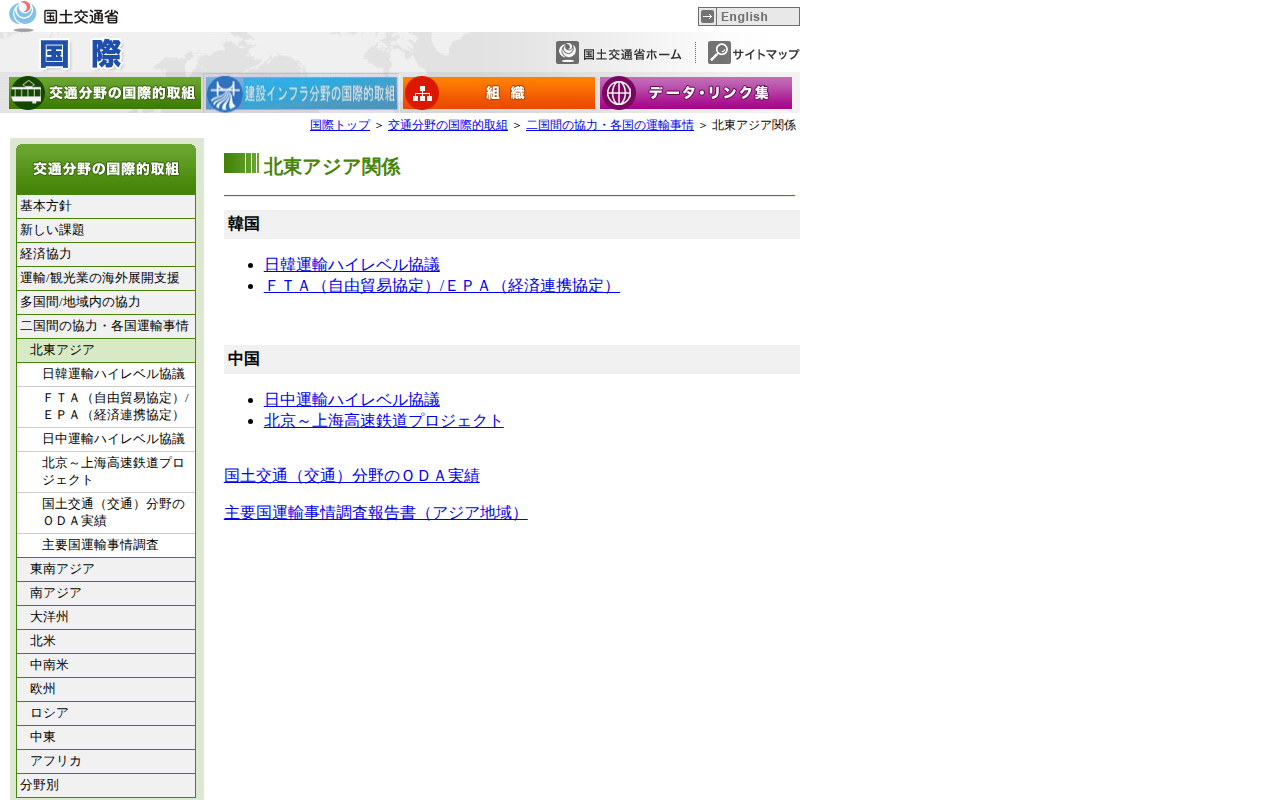This screenshot has width=1280, height=800.
Task: Select 中東 in the sidebar
Action: [106, 737]
